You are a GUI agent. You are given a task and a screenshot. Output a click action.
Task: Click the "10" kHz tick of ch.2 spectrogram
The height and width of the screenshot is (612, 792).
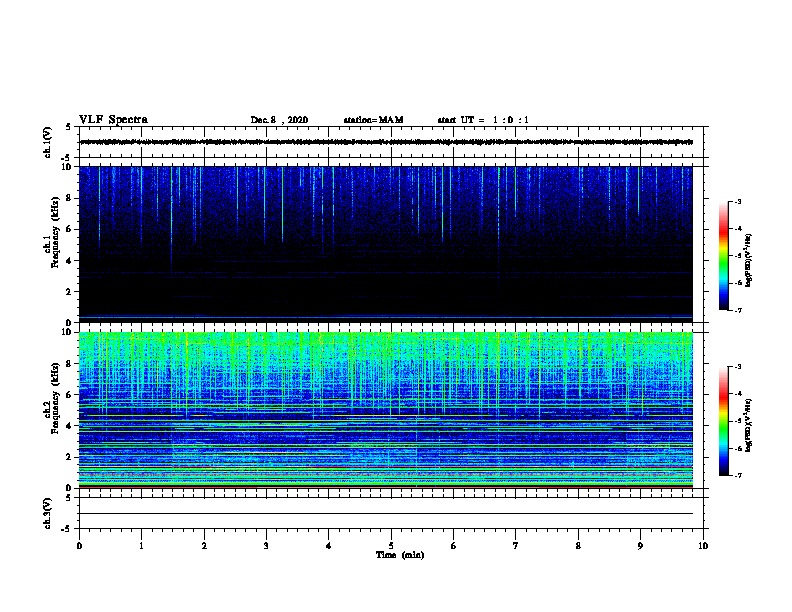pos(67,332)
